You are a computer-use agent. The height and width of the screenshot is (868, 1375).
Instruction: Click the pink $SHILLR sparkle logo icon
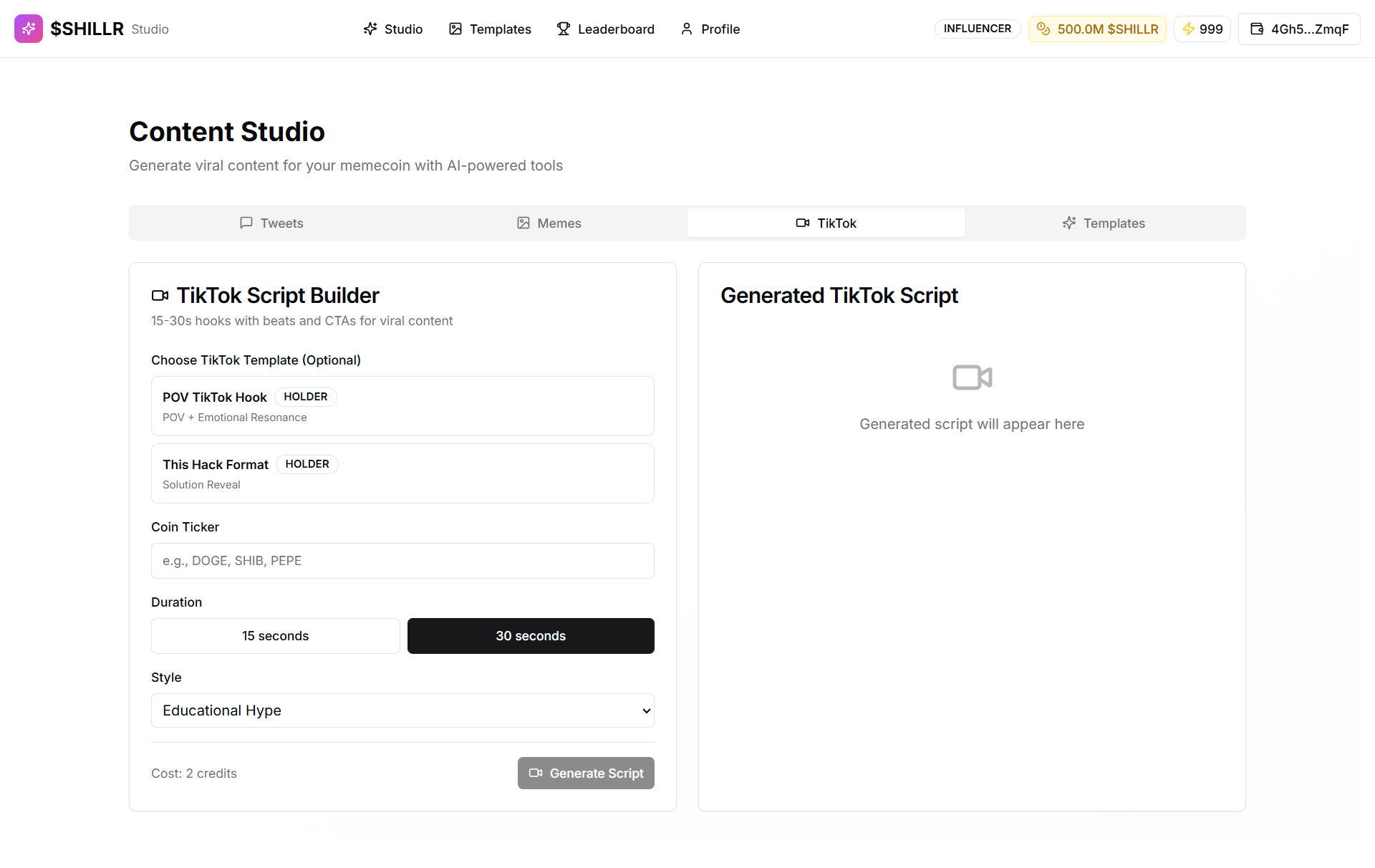(x=29, y=29)
